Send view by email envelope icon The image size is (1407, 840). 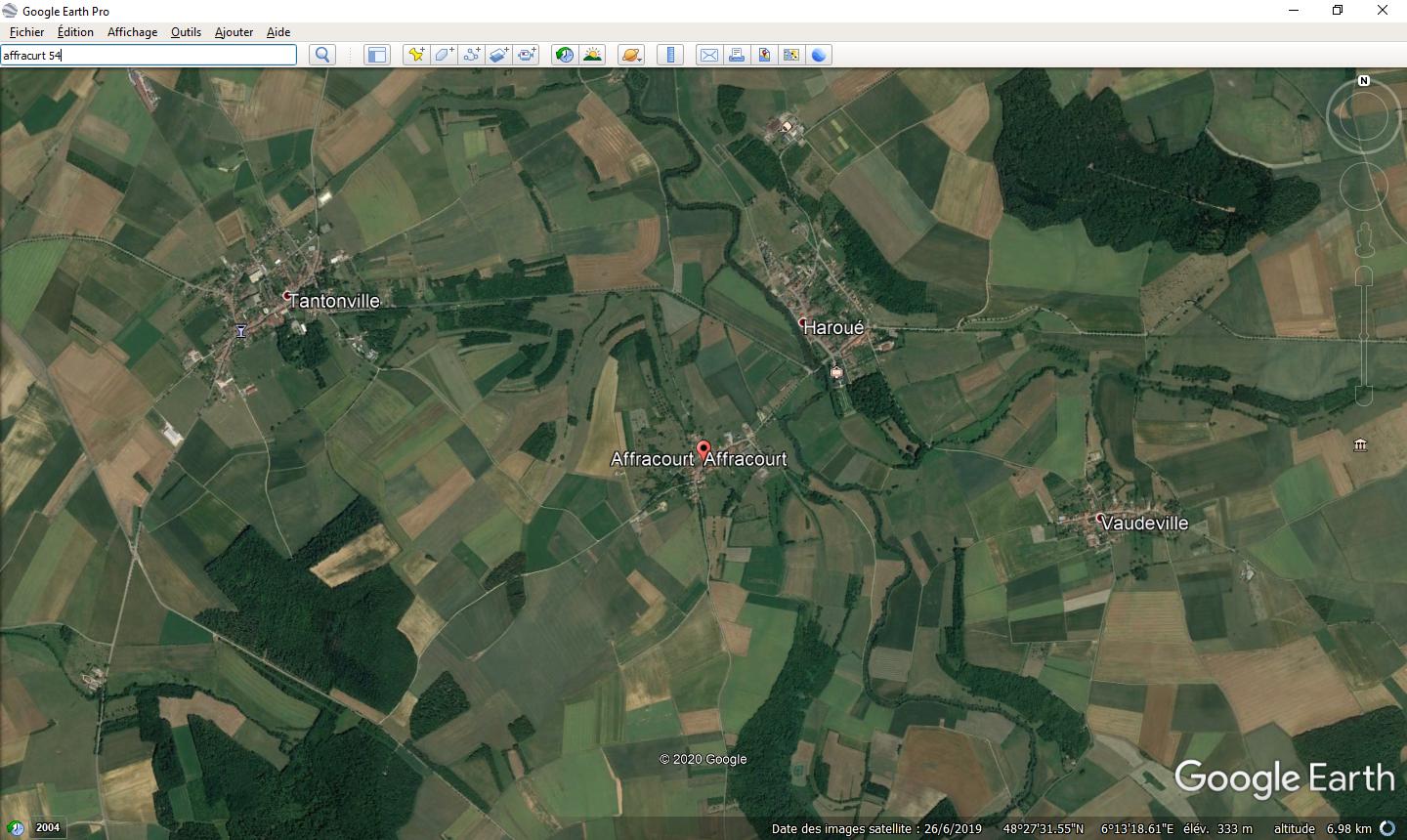point(709,55)
